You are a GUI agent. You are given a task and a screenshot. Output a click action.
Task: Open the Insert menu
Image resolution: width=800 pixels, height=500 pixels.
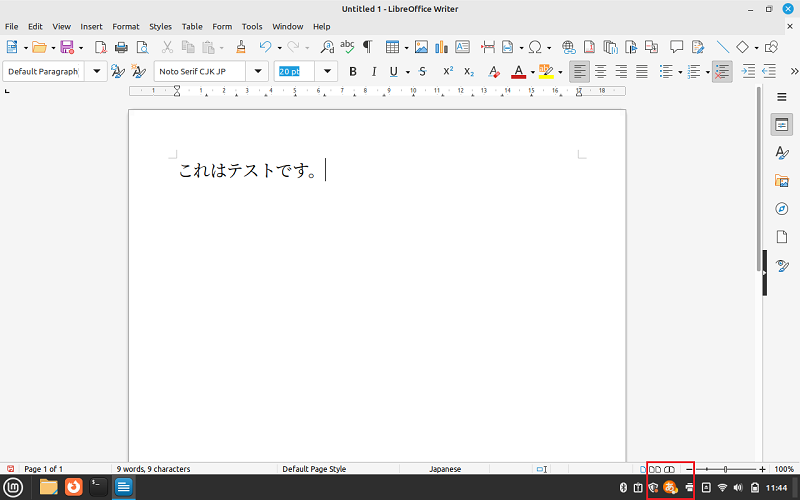point(91,27)
